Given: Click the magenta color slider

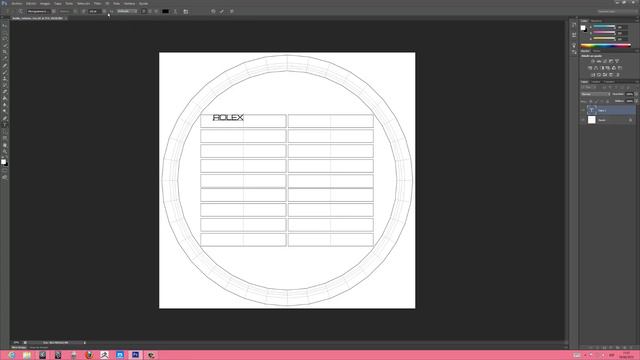Looking at the screenshot, I should pos(604,32).
